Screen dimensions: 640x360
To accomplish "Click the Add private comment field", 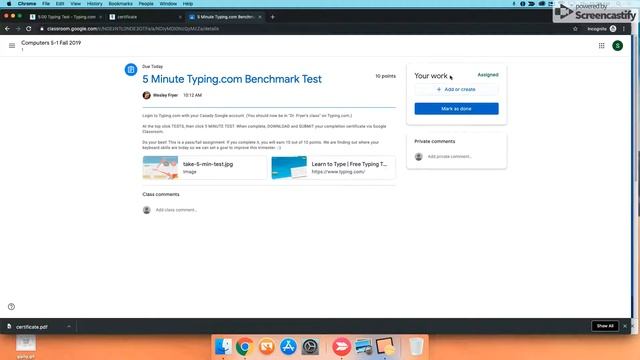I will coord(449,156).
